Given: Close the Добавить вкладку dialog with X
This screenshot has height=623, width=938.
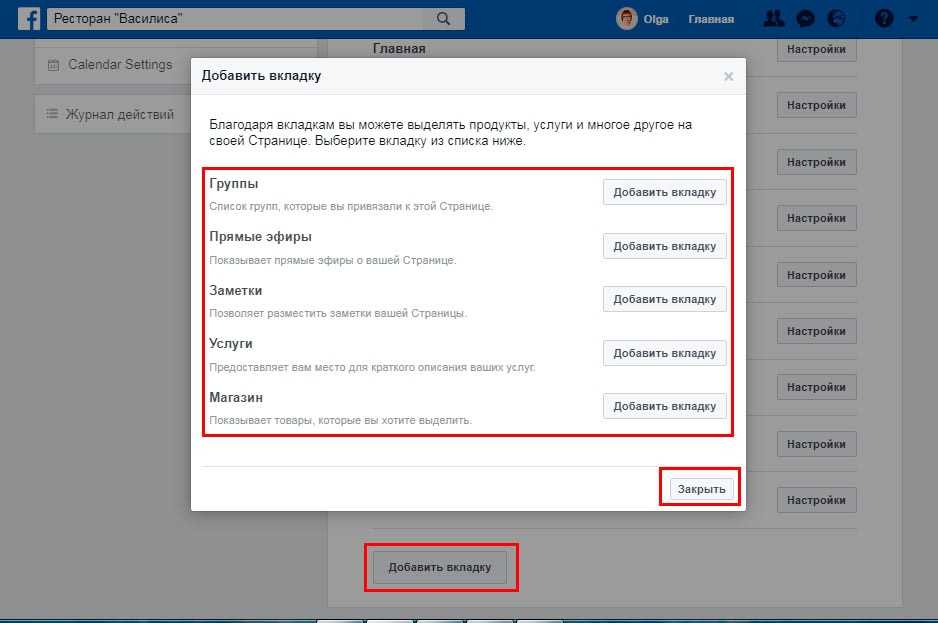Looking at the screenshot, I should coord(728,76).
